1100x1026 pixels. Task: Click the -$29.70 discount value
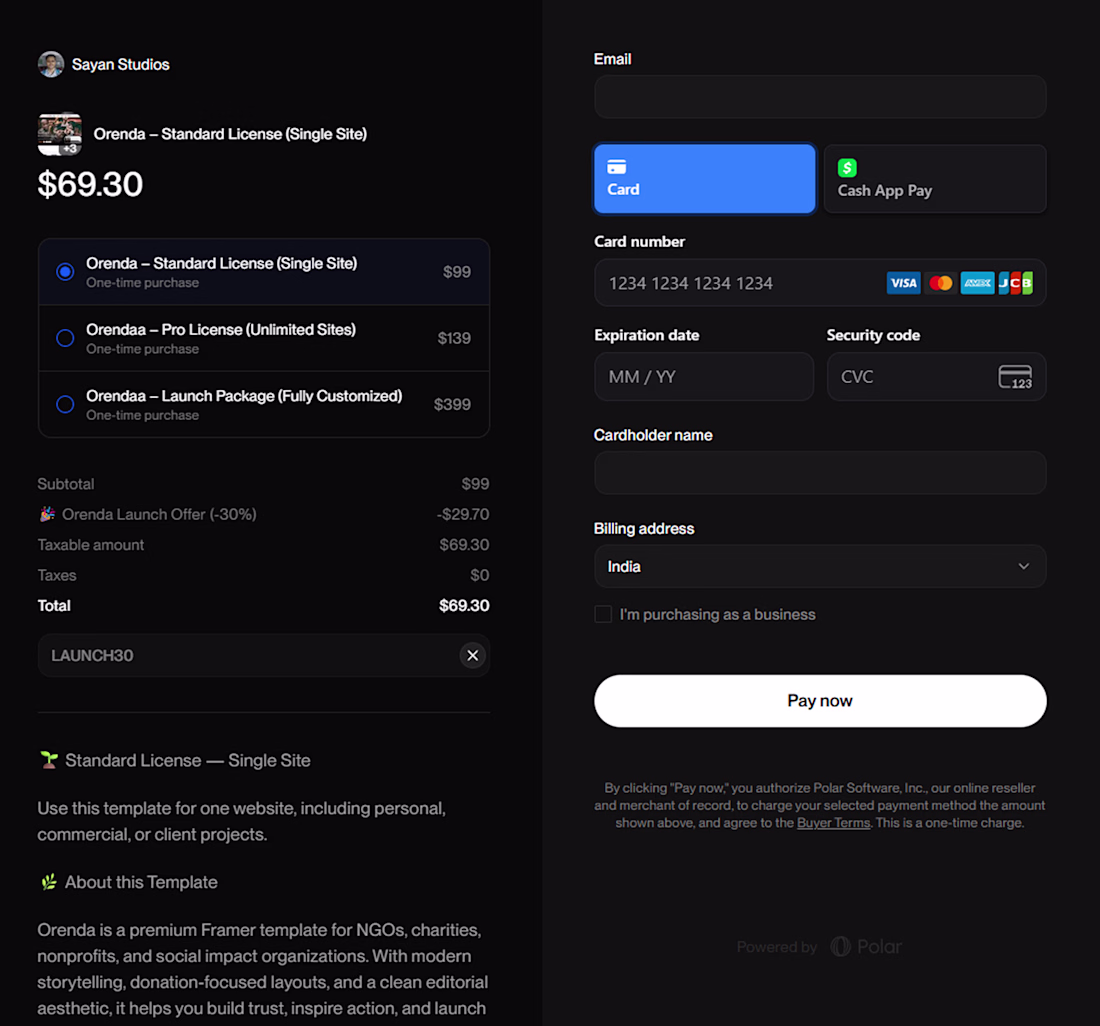pos(463,514)
